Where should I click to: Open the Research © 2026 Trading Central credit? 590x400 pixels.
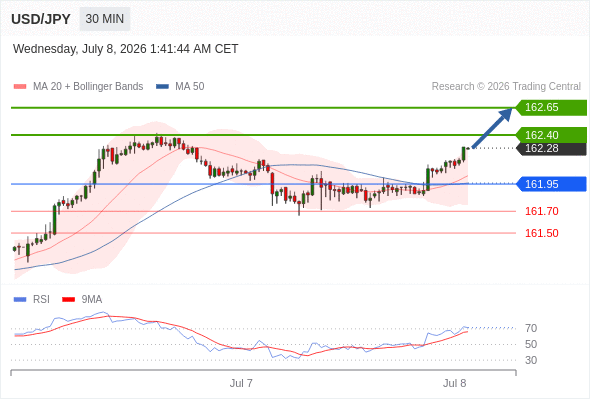(x=506, y=87)
